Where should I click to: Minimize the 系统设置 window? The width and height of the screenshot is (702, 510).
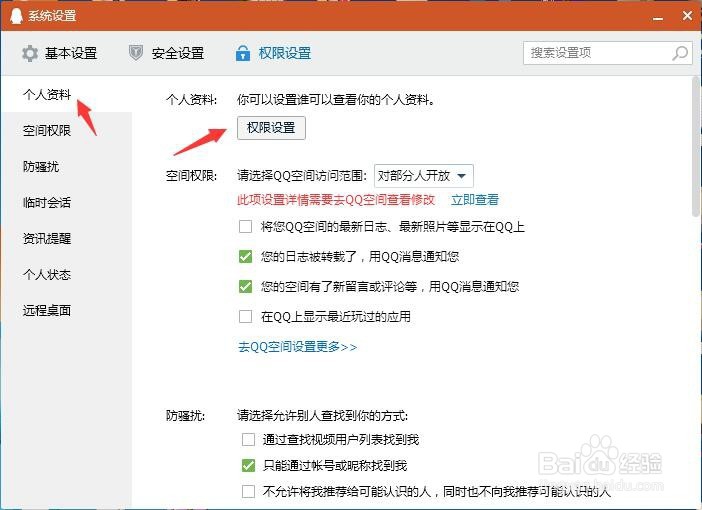pyautogui.click(x=658, y=18)
